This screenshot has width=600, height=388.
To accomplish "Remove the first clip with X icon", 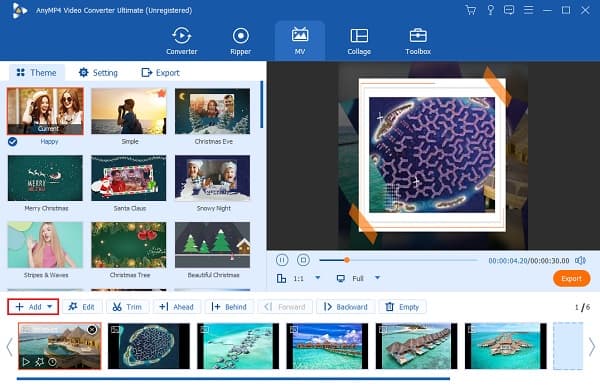I will coord(92,329).
